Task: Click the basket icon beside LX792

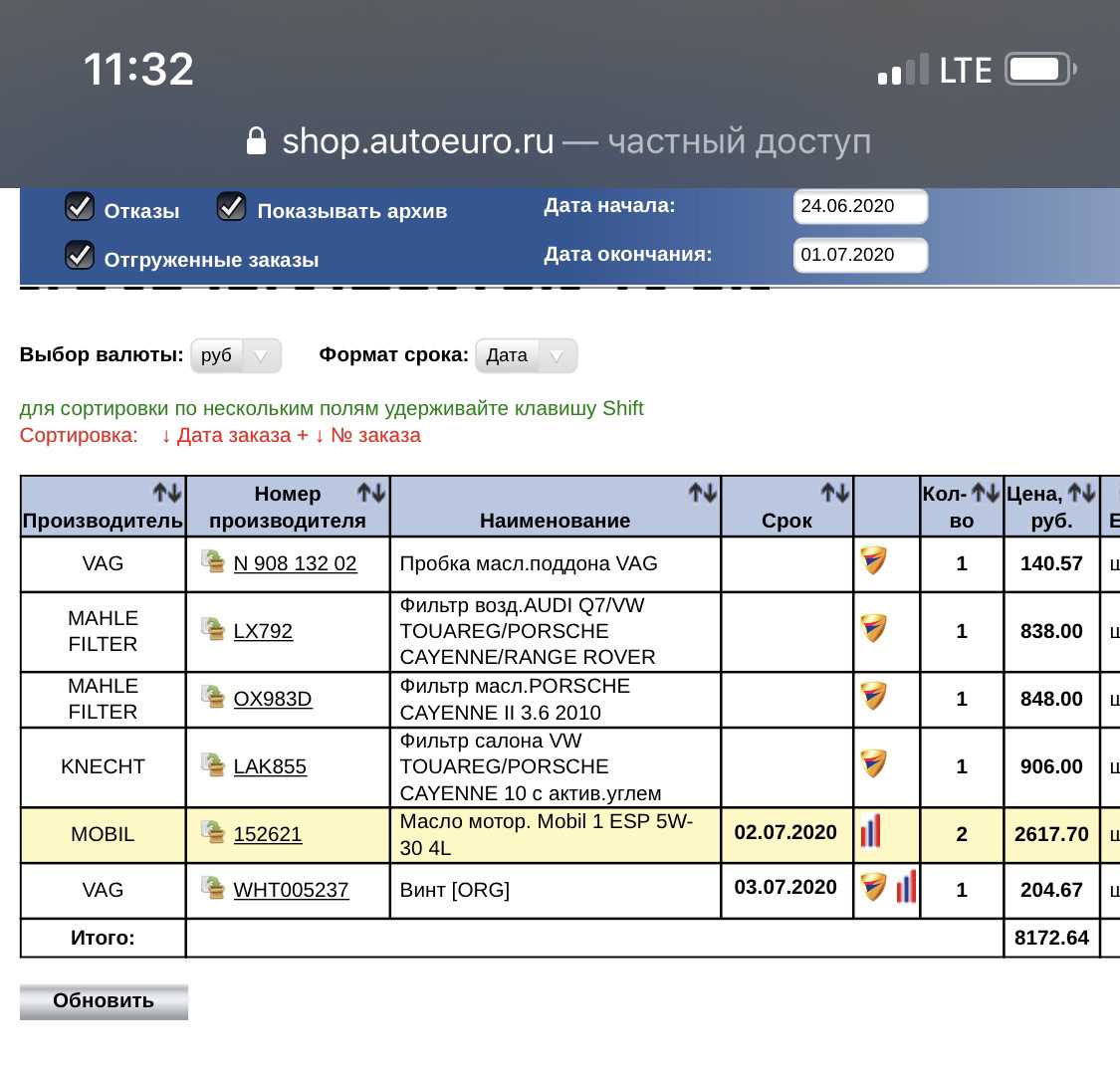Action: coord(212,629)
